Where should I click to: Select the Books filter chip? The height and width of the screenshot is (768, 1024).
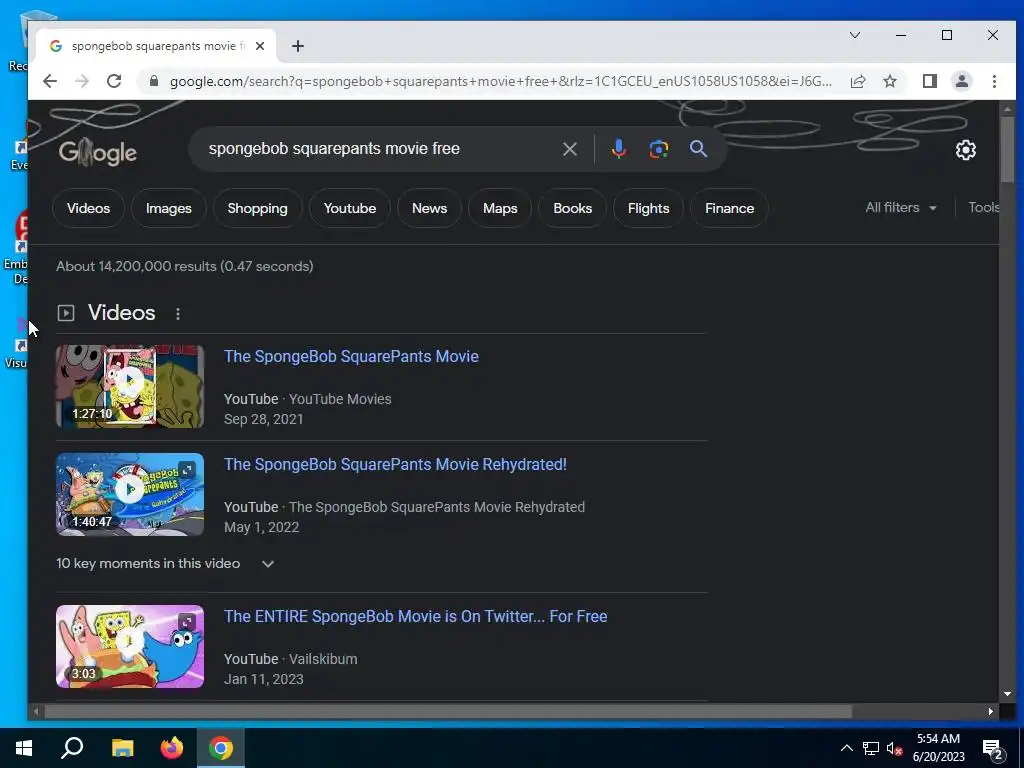(572, 208)
